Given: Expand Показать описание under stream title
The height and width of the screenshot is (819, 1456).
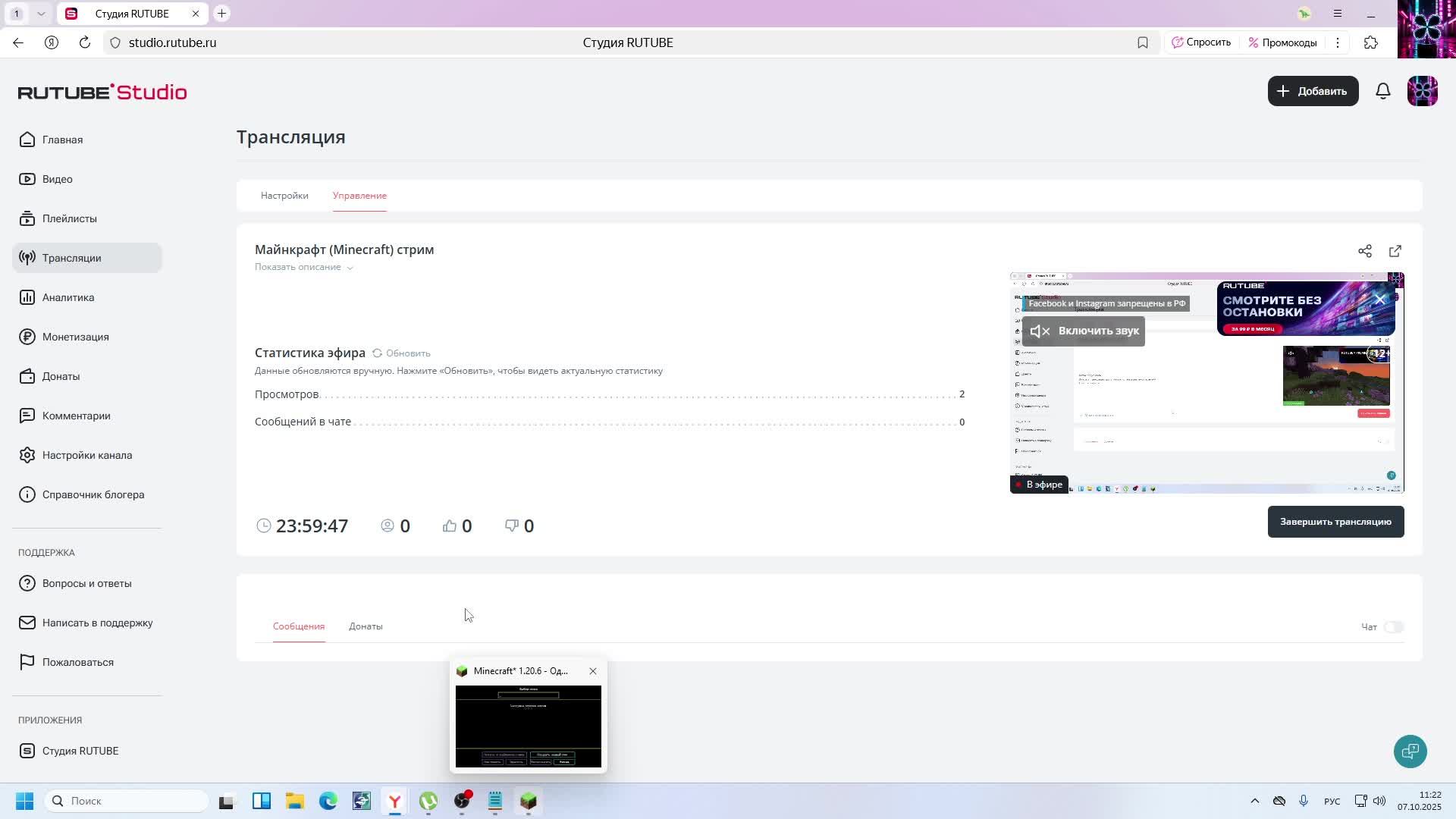Looking at the screenshot, I should pos(303,267).
